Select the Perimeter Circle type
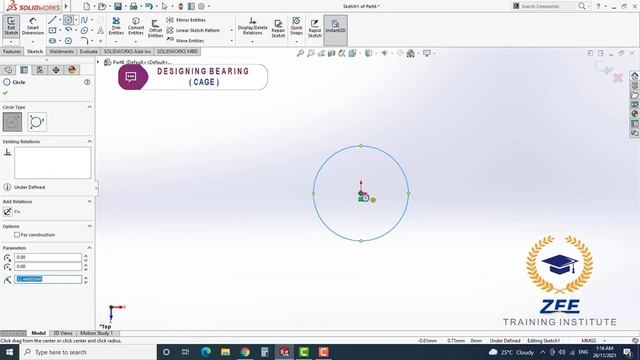Image resolution: width=640 pixels, height=360 pixels. 37,122
